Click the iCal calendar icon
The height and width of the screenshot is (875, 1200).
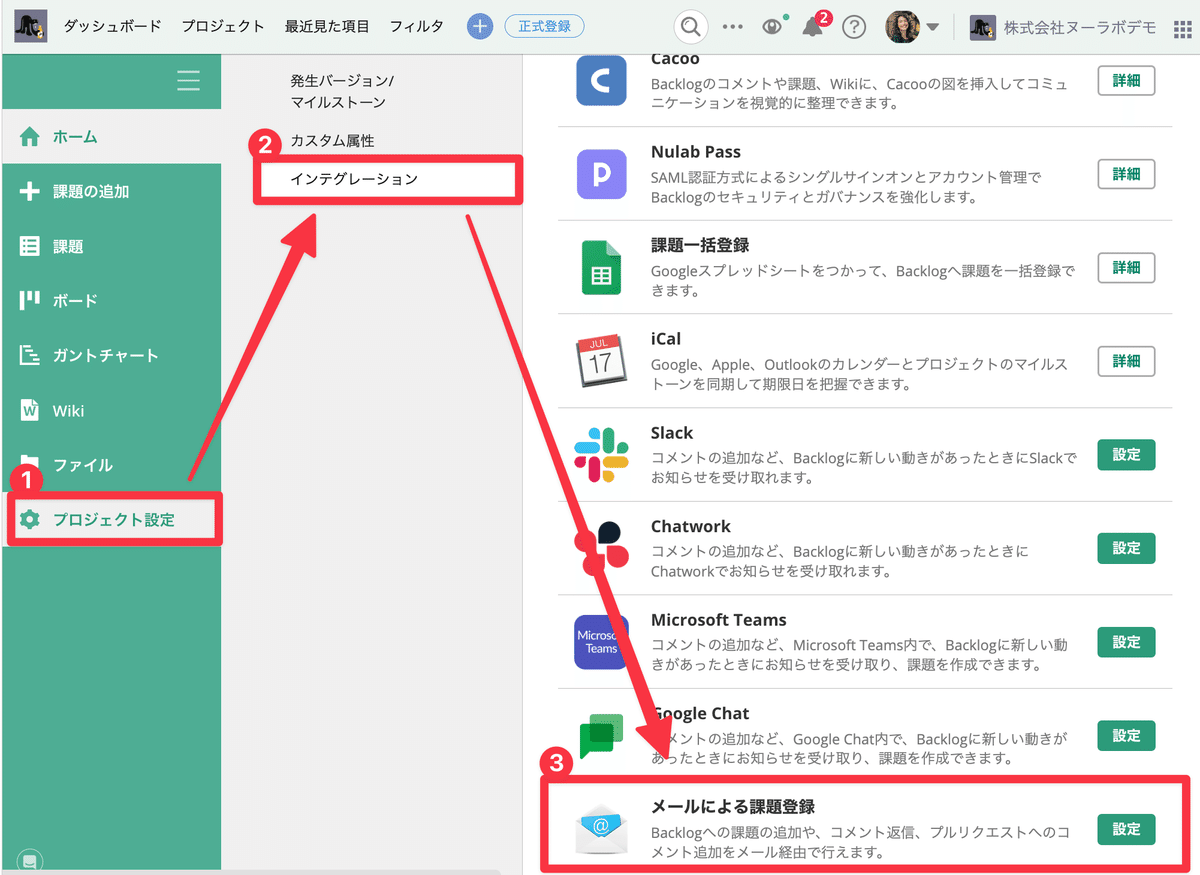click(600, 360)
